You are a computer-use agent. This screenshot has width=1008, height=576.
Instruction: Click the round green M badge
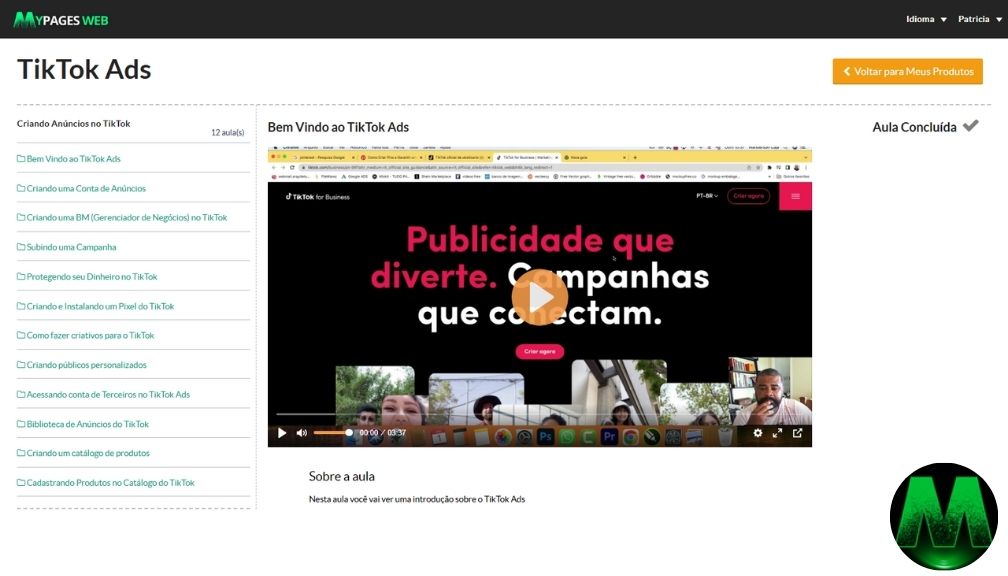click(x=943, y=517)
